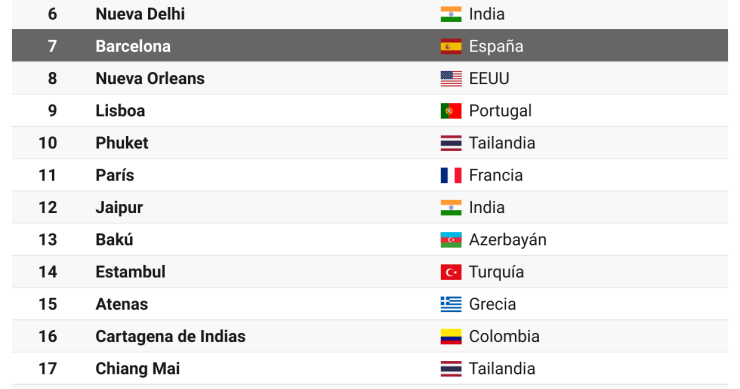This screenshot has height=389, width=740.
Task: Click the country label Azerbayán
Action: click(x=507, y=240)
